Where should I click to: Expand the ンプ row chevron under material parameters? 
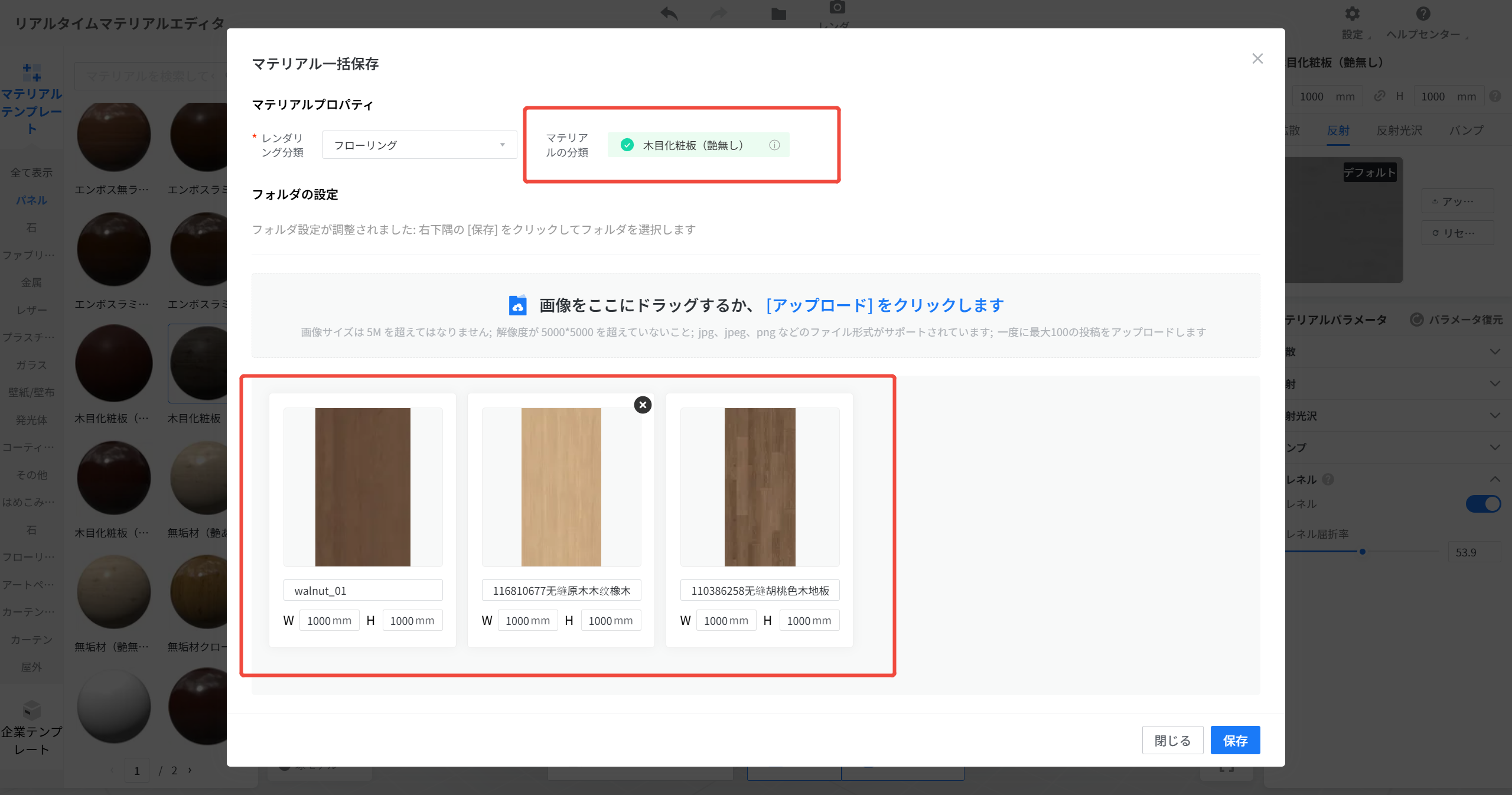[1495, 448]
